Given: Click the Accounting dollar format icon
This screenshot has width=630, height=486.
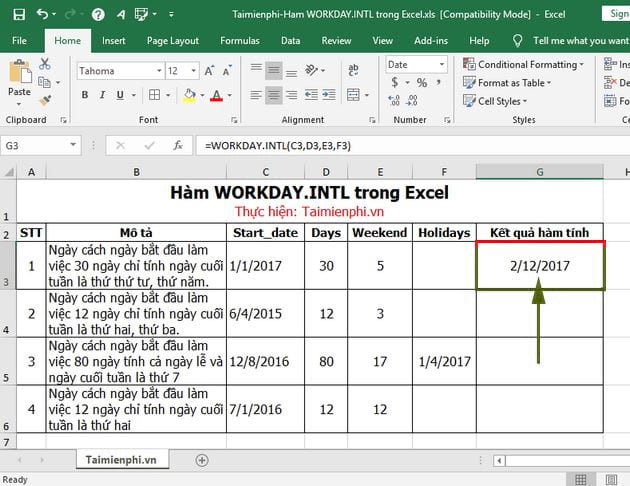Looking at the screenshot, I should 395,83.
